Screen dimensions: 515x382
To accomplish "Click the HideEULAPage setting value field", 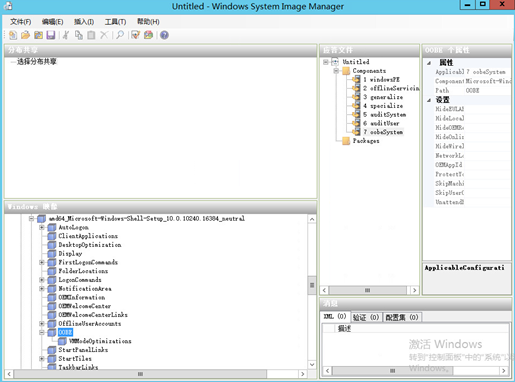I will click(487, 109).
